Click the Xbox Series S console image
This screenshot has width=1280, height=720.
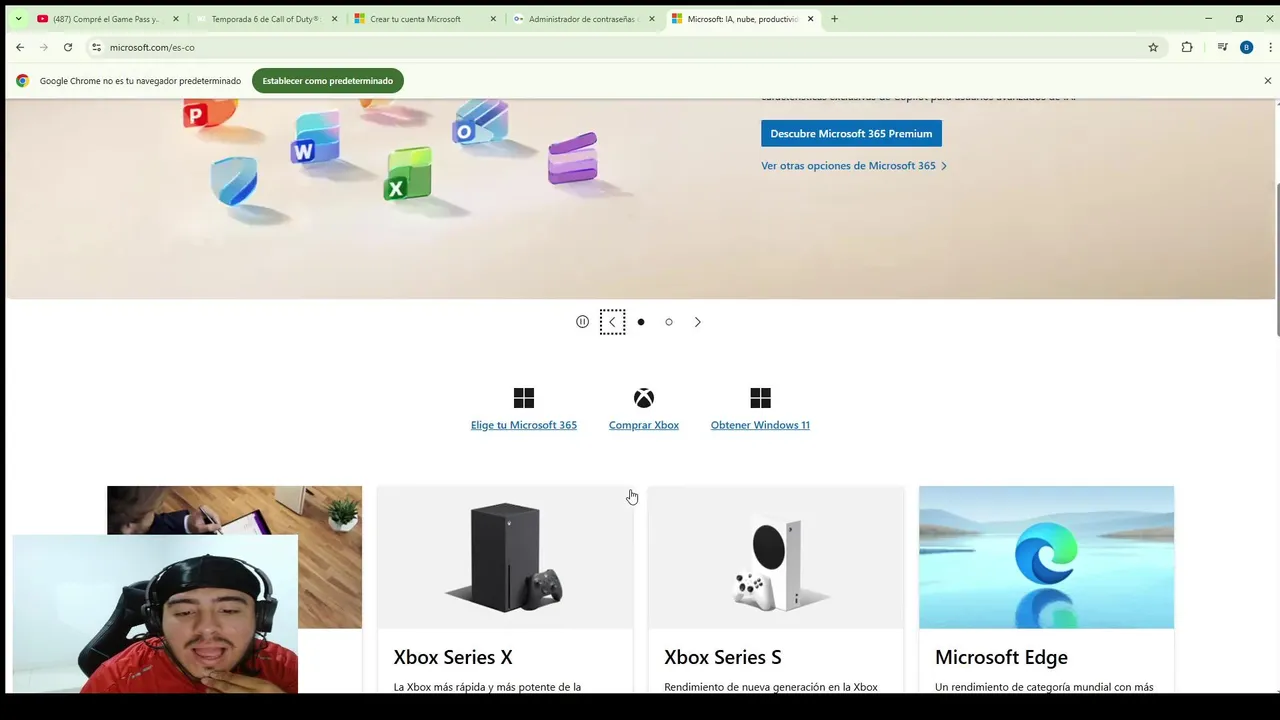(x=776, y=557)
